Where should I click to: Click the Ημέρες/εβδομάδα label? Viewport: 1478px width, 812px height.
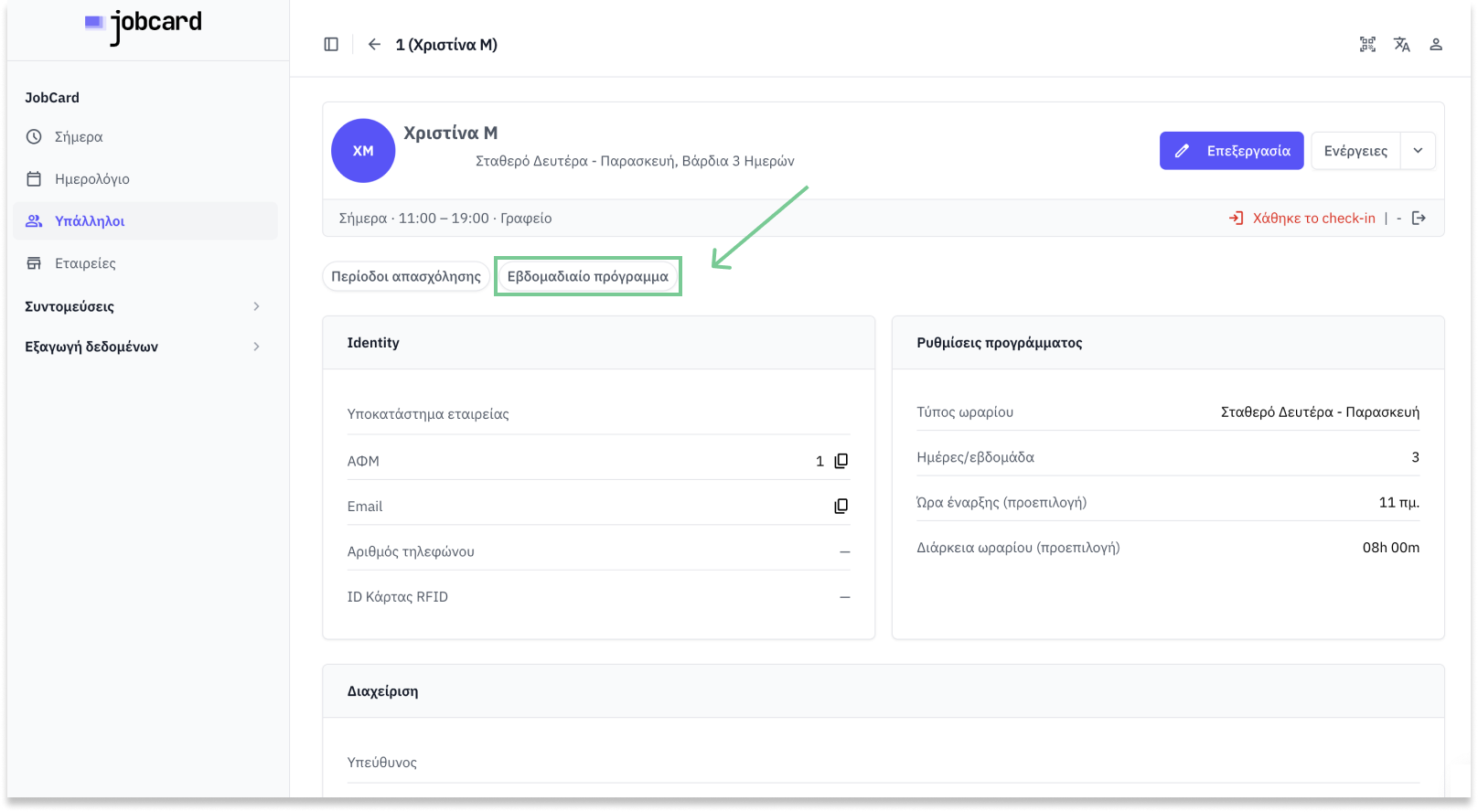(975, 457)
